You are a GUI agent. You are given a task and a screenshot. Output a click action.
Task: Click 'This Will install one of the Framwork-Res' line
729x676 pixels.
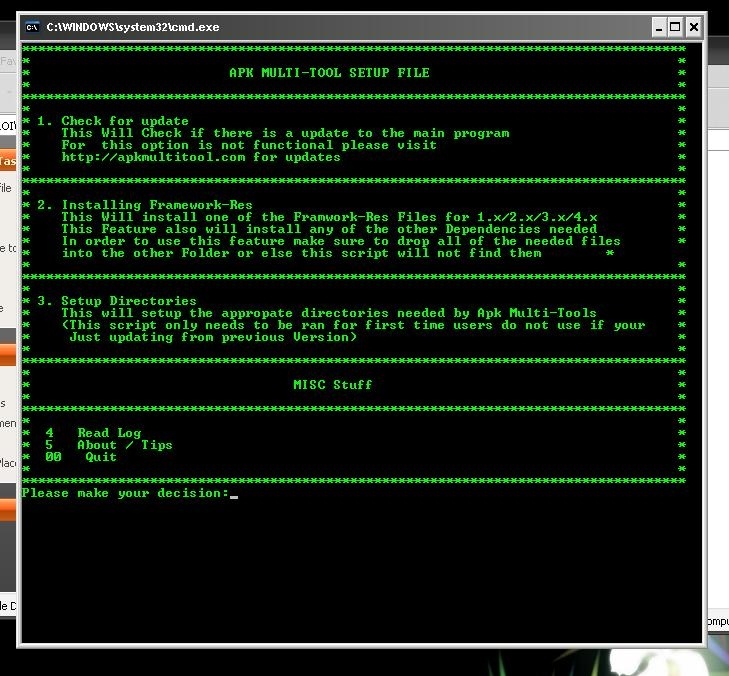pyautogui.click(x=329, y=217)
